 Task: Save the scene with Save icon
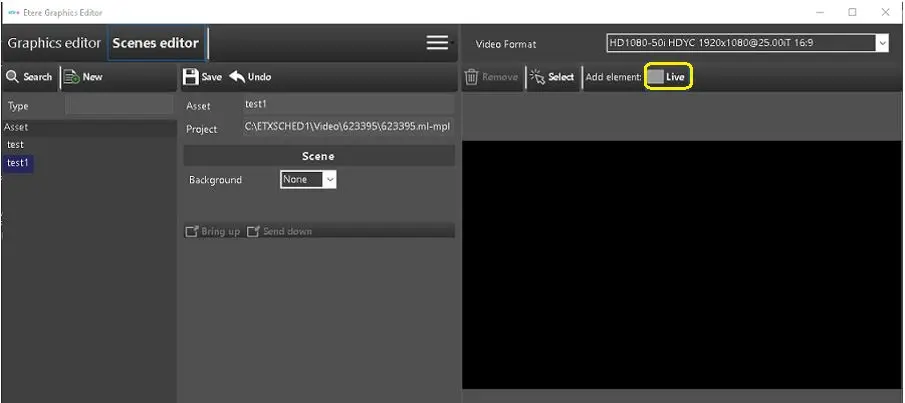pos(192,77)
